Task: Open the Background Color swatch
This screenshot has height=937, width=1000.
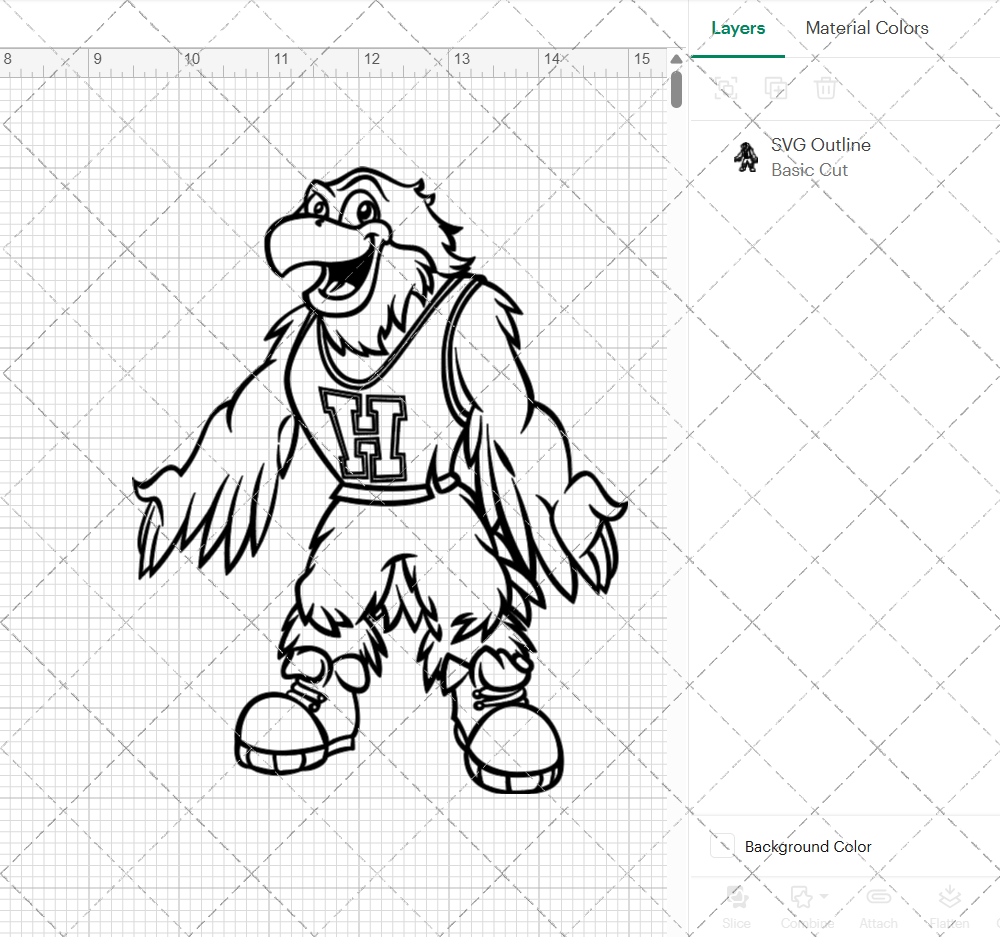Action: pyautogui.click(x=722, y=846)
